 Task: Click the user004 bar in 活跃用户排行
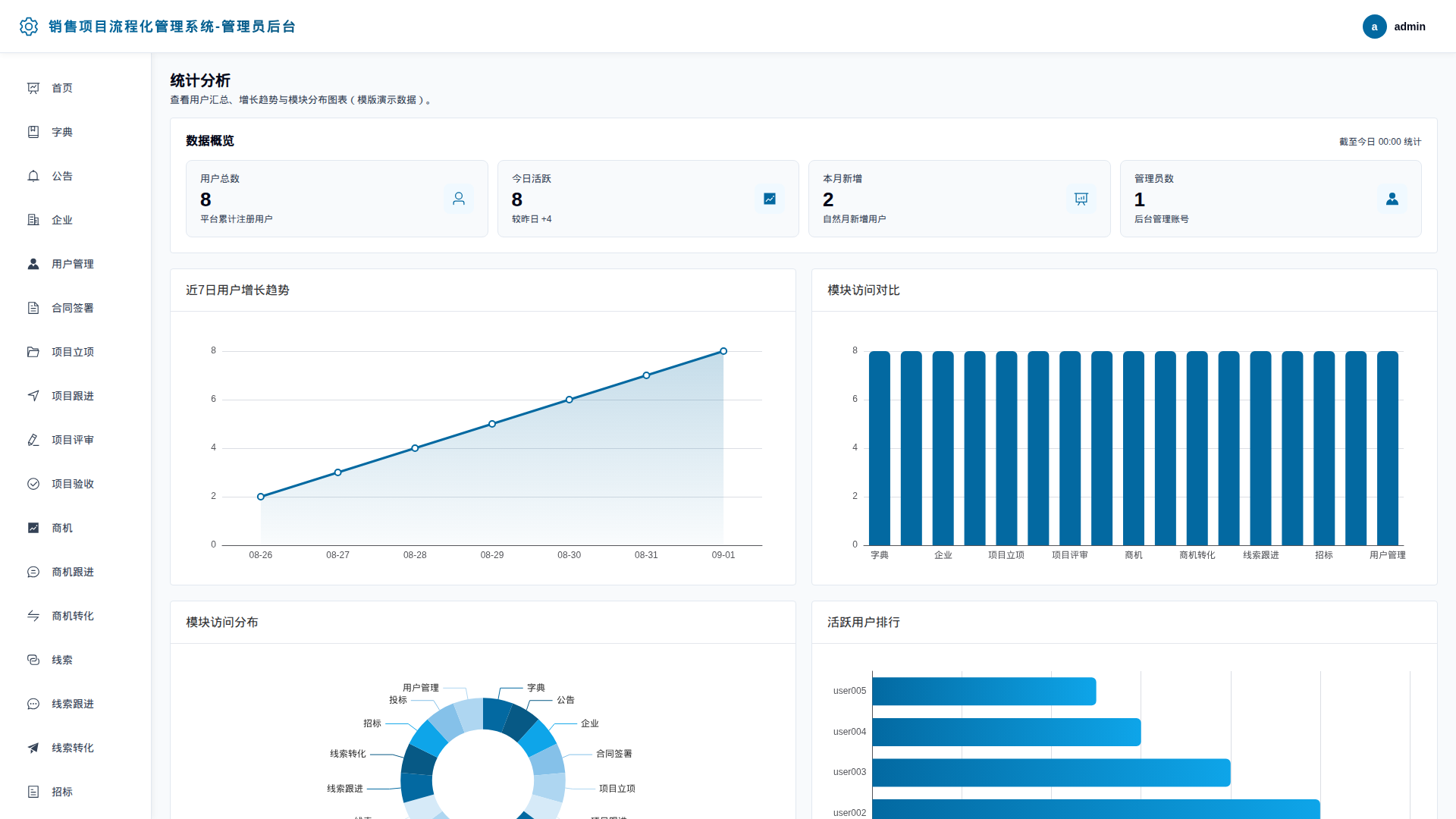pos(1007,732)
